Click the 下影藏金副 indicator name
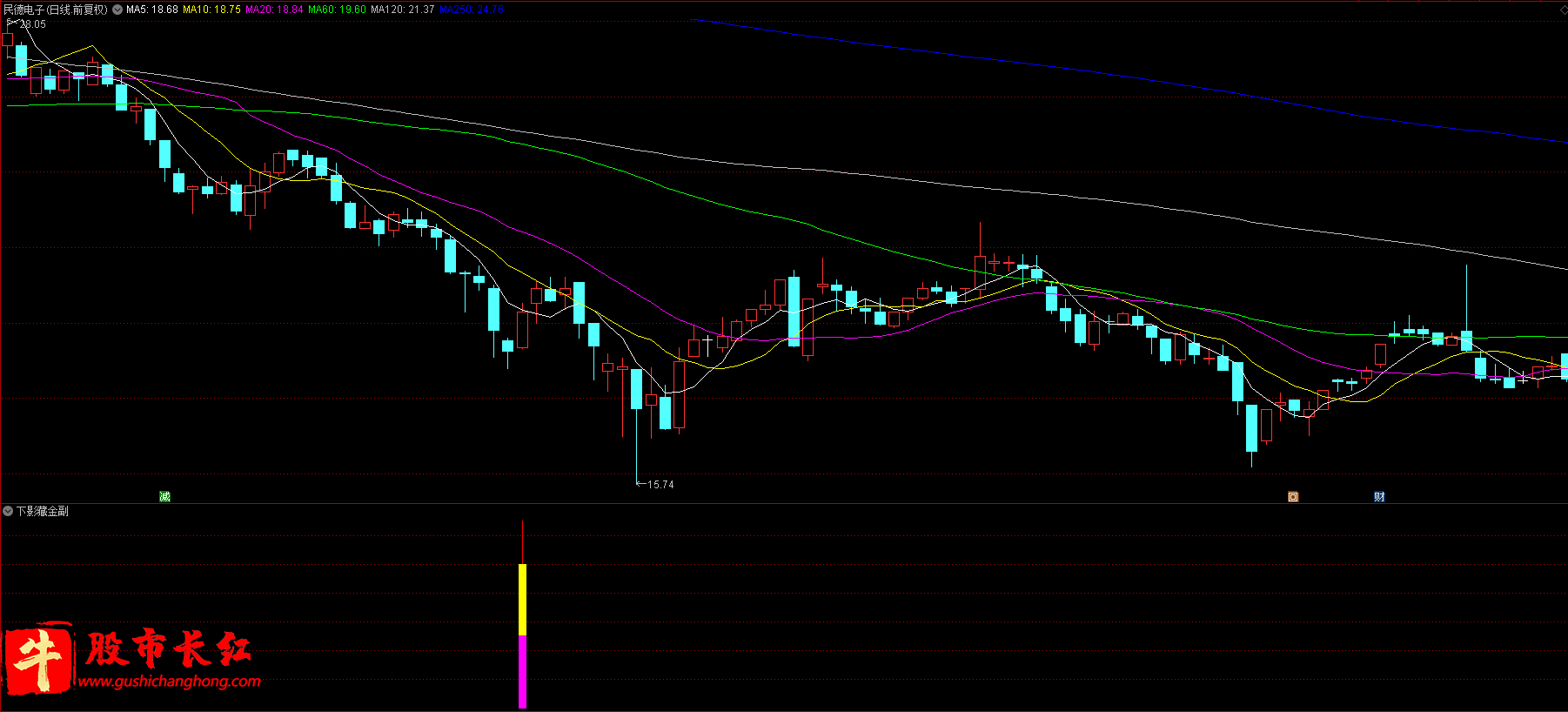1568x712 pixels. (x=42, y=511)
